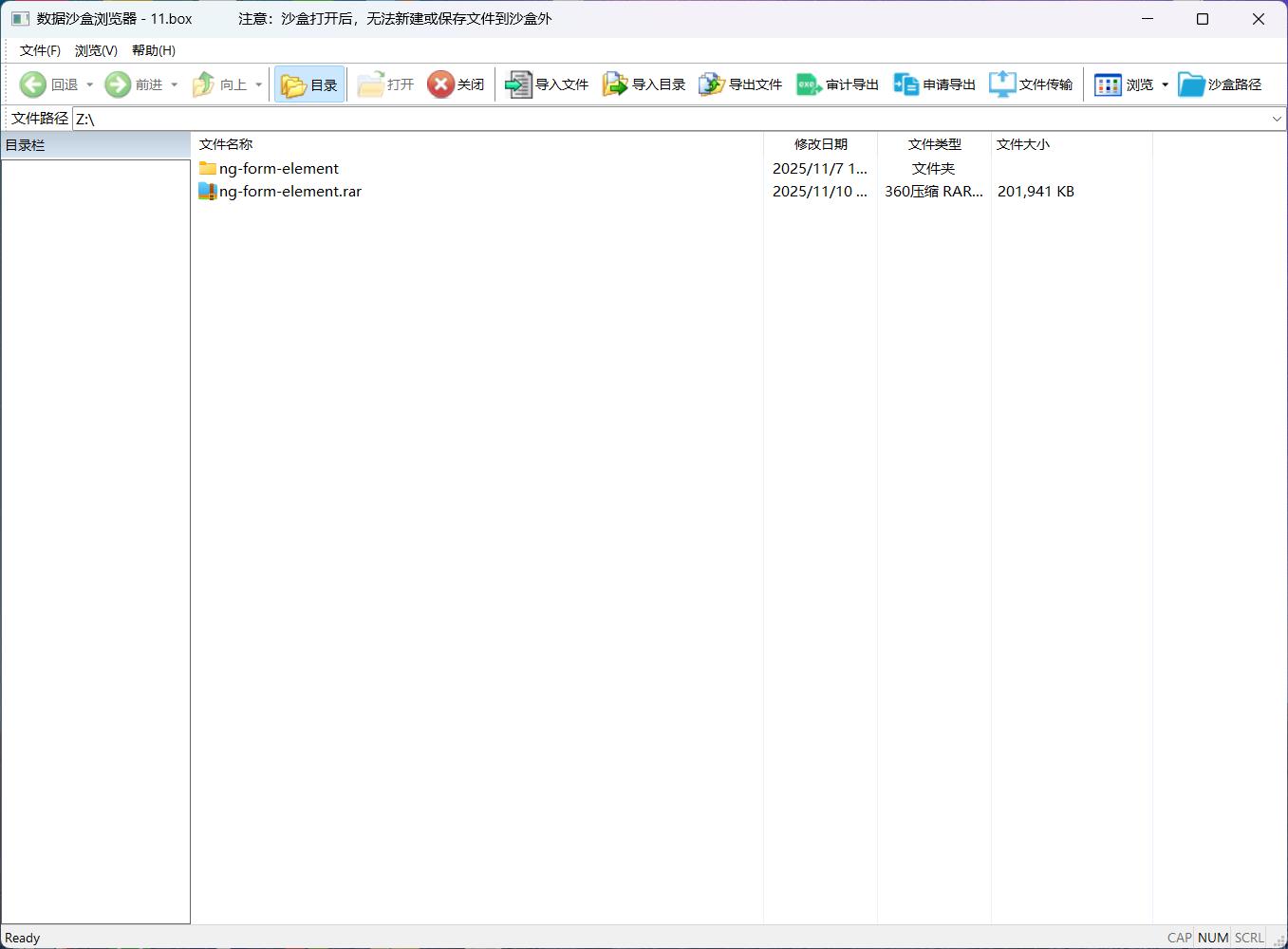
Task: Click the Browse view (浏览) grid icon
Action: click(x=1108, y=84)
